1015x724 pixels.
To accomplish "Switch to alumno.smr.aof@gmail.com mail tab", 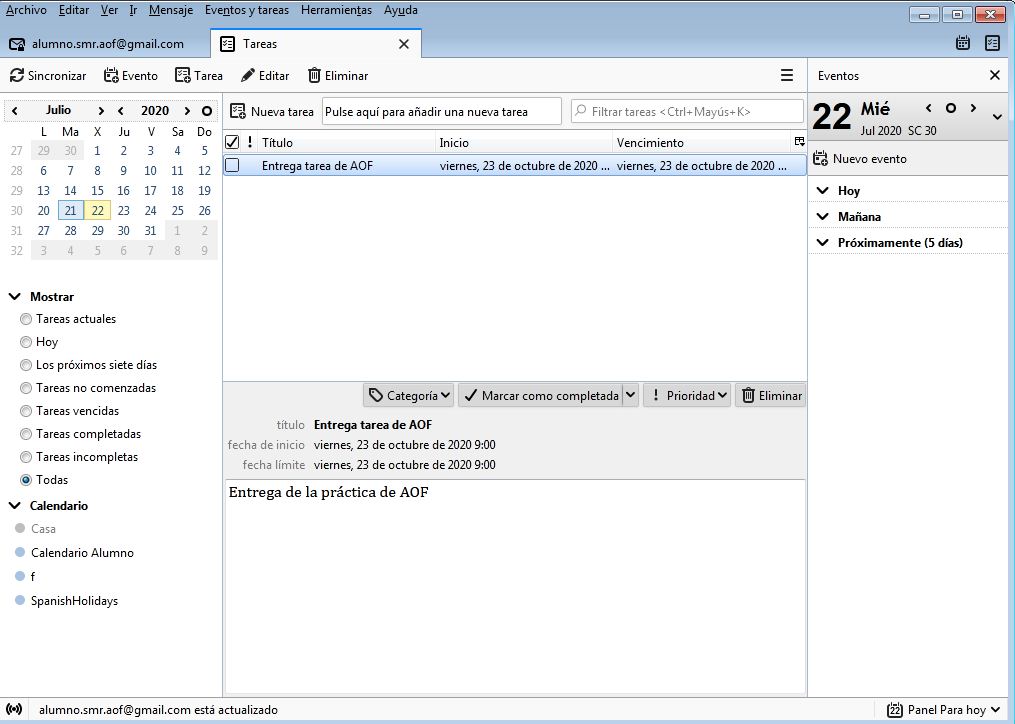I will point(105,44).
